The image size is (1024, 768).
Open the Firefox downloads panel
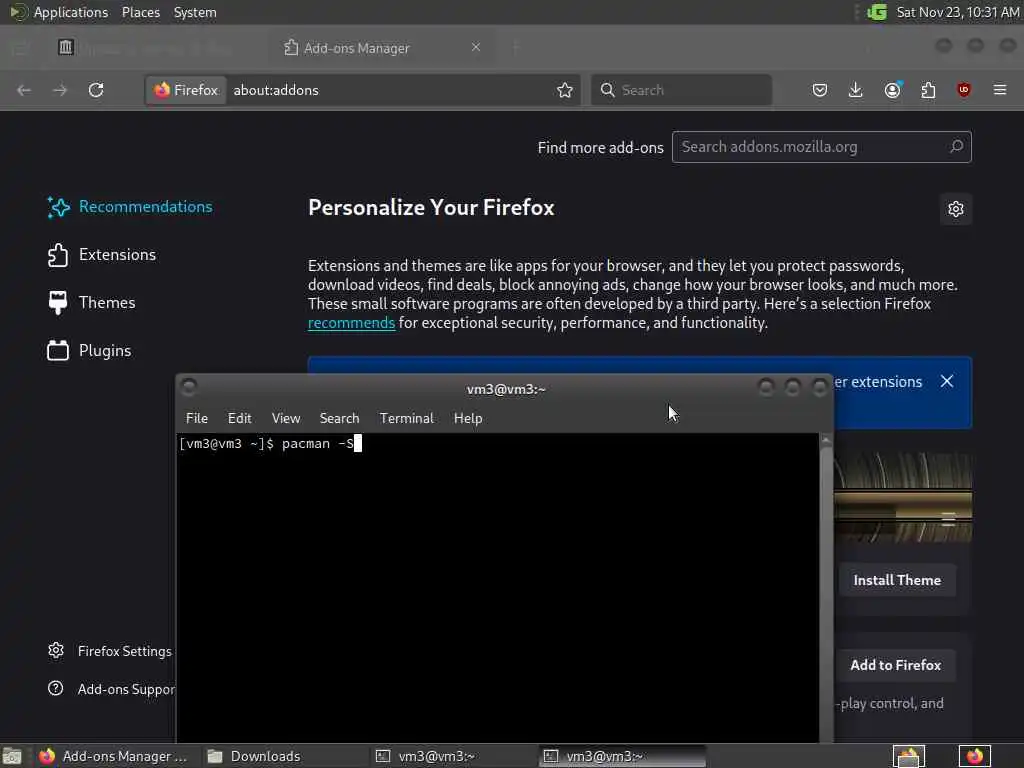[x=856, y=90]
